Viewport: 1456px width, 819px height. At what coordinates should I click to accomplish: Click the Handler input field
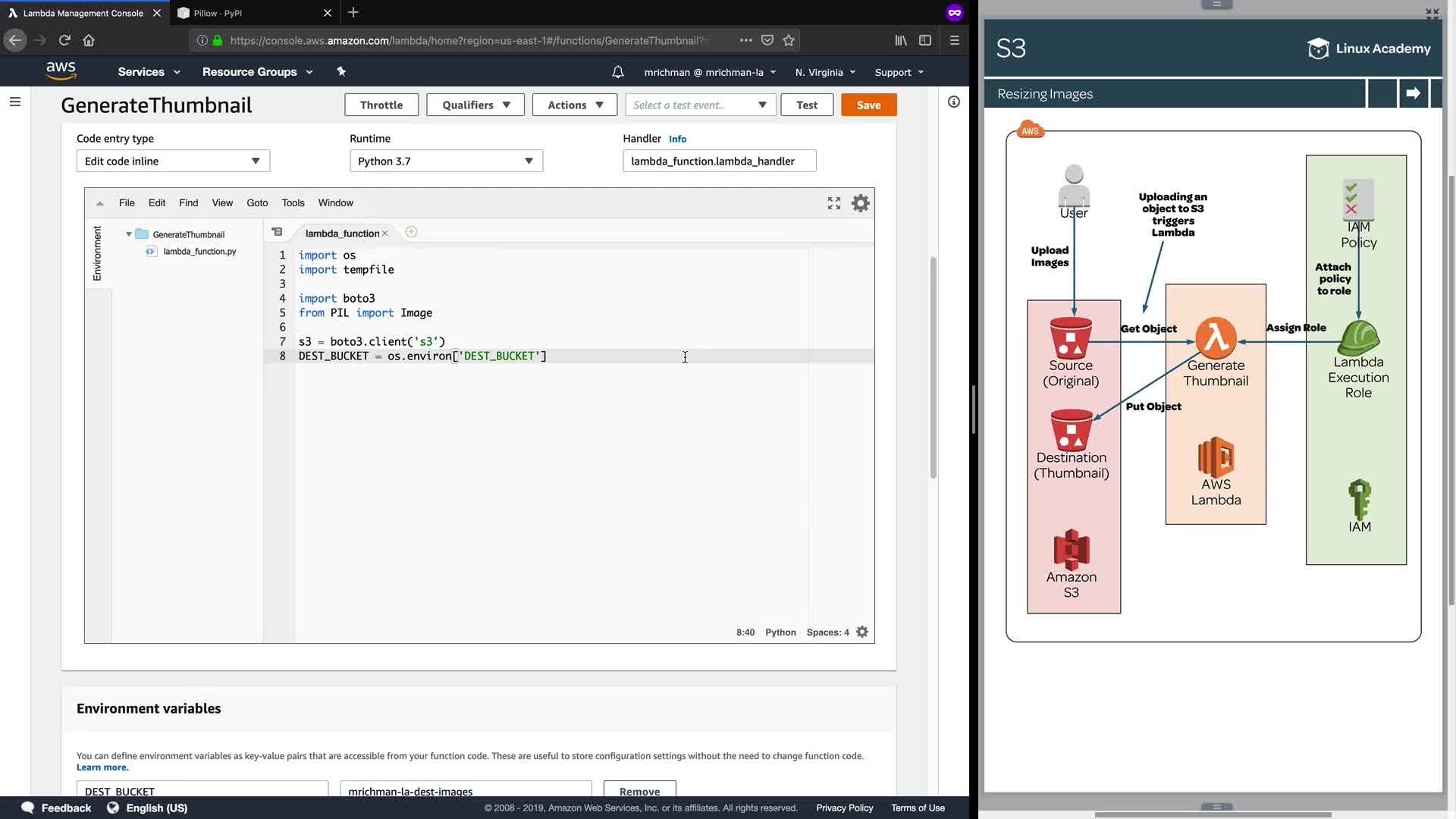(x=719, y=161)
